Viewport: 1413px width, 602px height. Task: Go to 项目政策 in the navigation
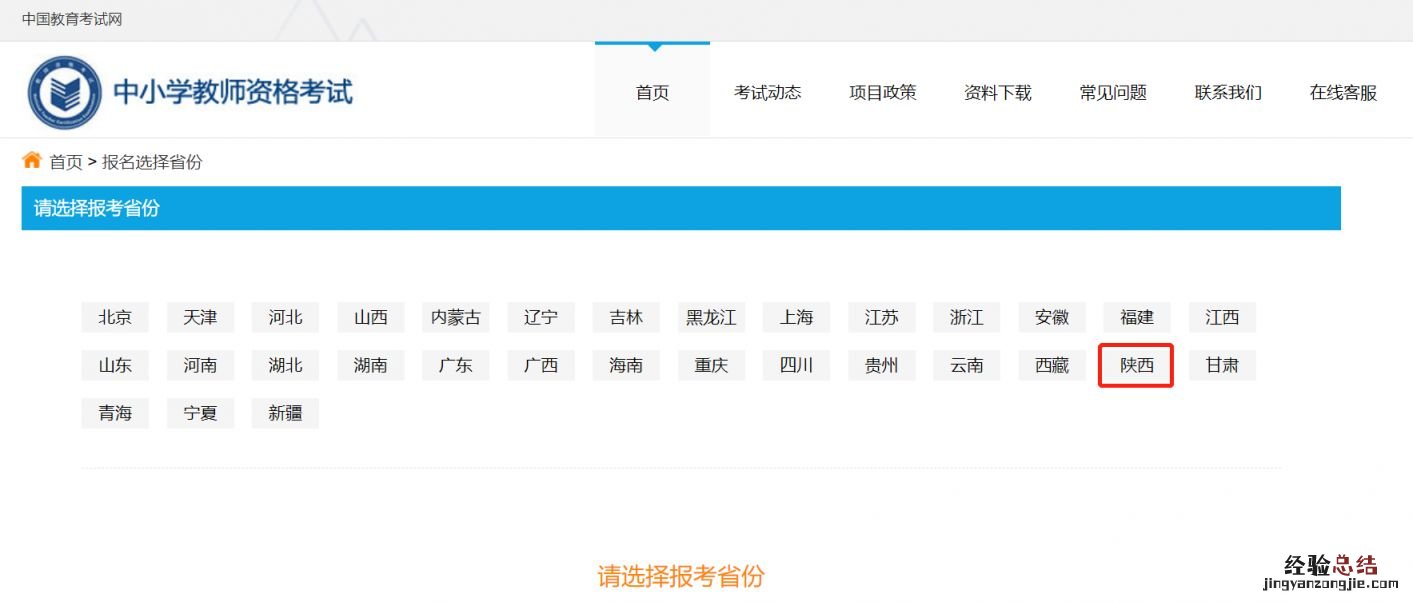click(882, 93)
